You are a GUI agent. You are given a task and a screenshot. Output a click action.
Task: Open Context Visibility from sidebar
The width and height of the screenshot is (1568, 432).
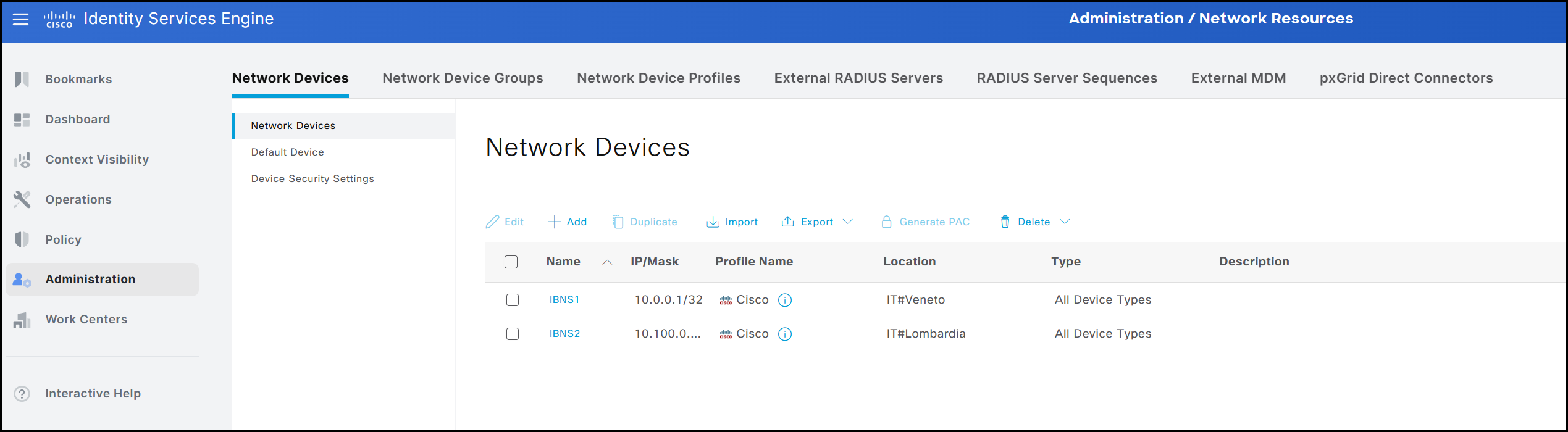pos(97,159)
